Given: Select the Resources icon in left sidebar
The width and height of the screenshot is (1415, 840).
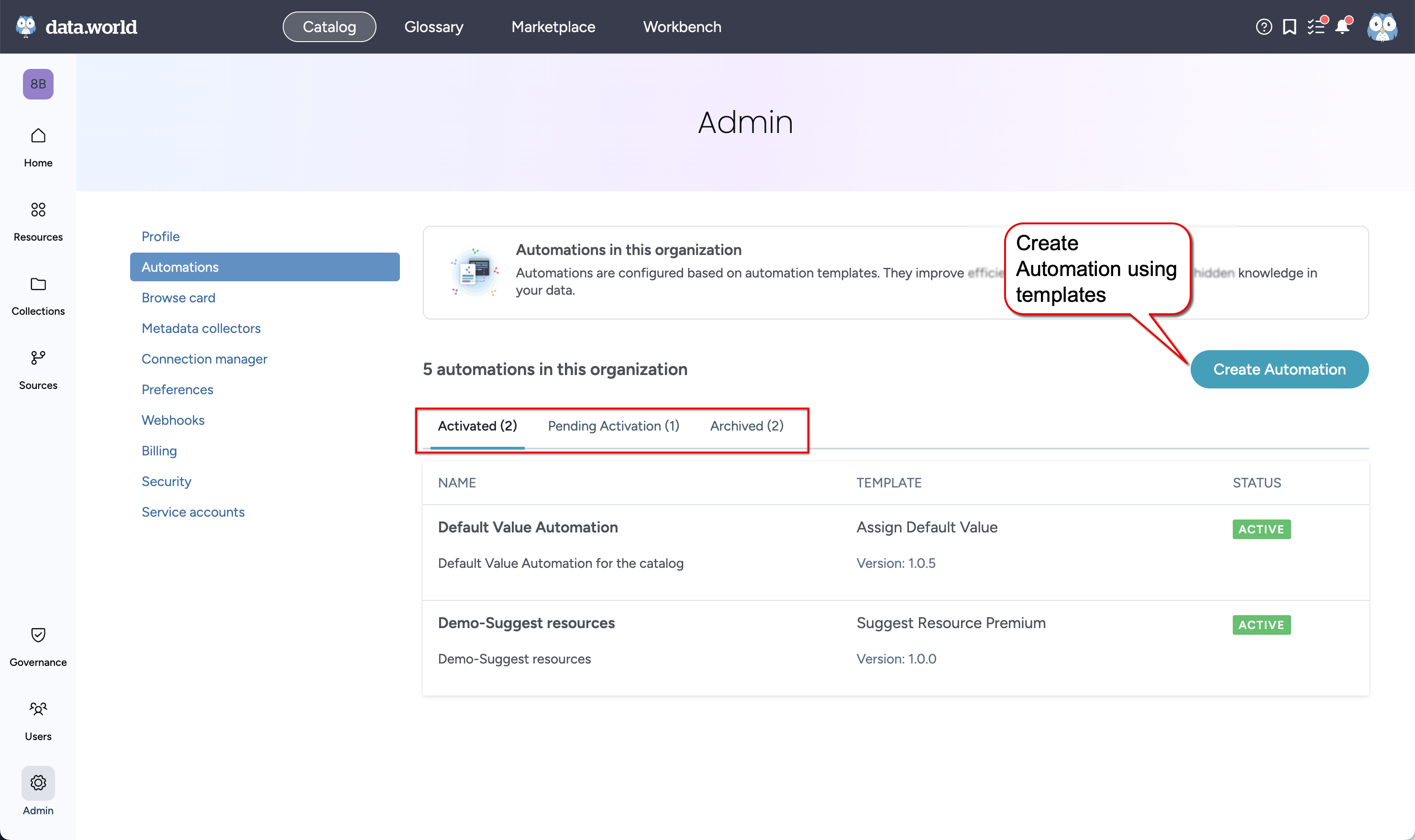Looking at the screenshot, I should click(x=37, y=210).
